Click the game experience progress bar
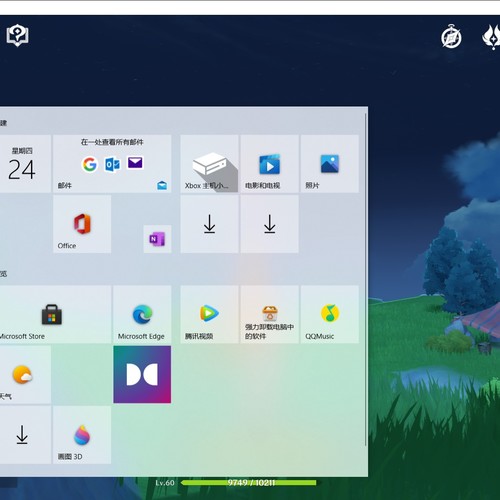 click(249, 483)
